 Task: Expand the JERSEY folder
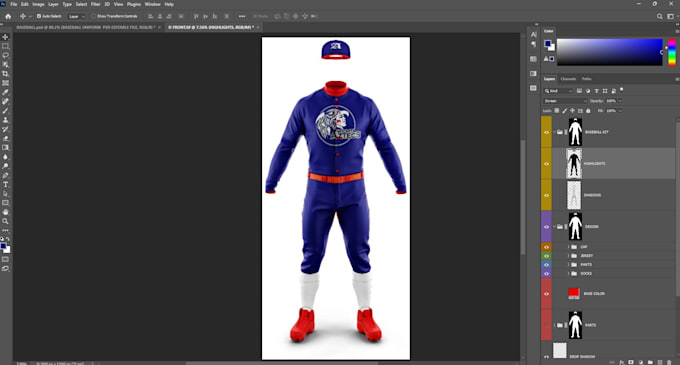click(569, 256)
